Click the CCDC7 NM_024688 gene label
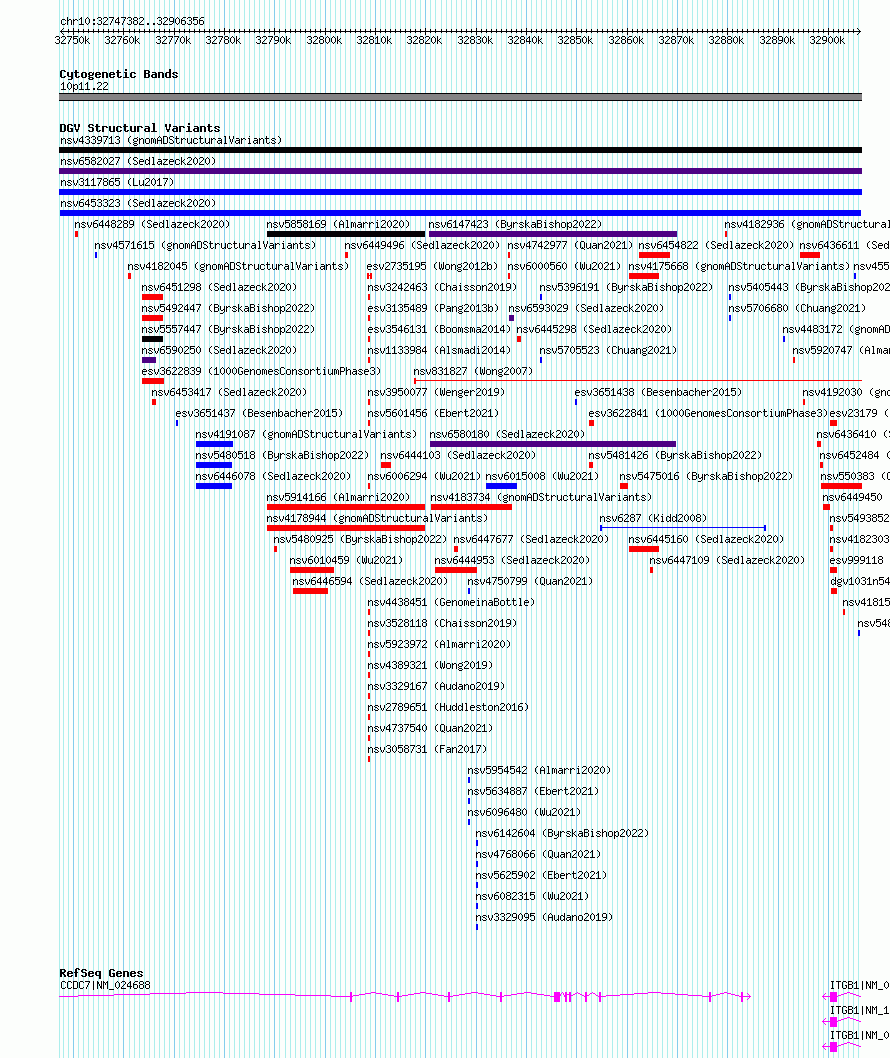Screen dimensions: 890x1058 click(x=105, y=985)
